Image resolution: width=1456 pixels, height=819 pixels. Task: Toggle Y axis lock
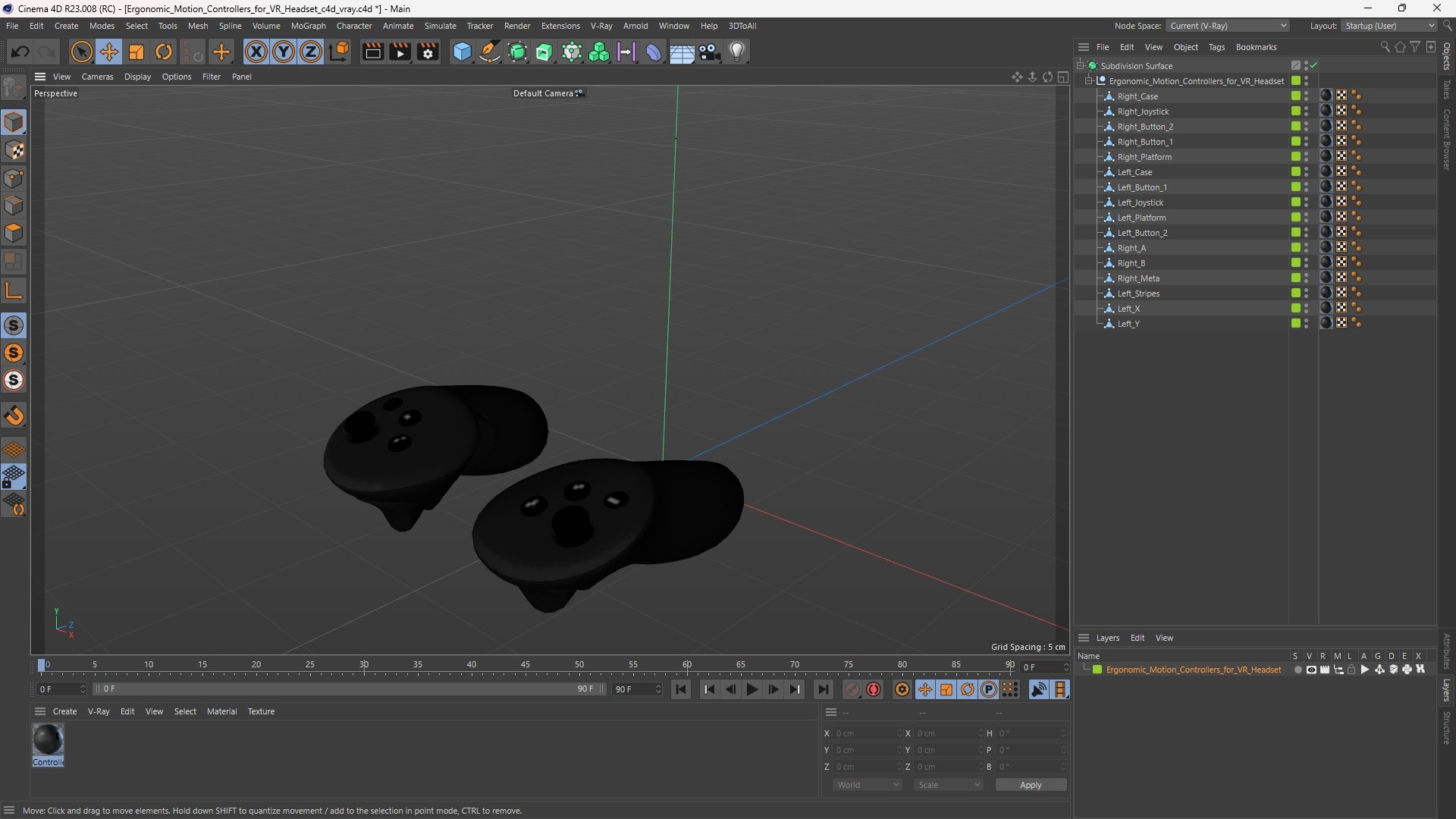pos(284,52)
